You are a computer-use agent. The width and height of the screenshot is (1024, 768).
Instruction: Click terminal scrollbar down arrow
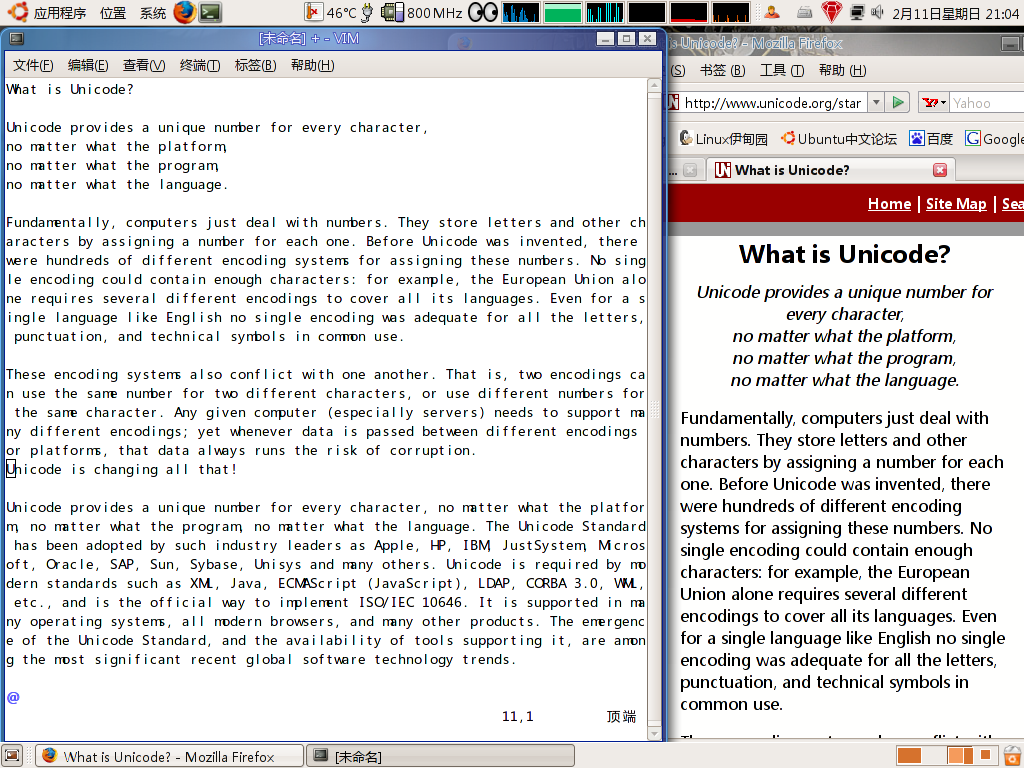[654, 734]
